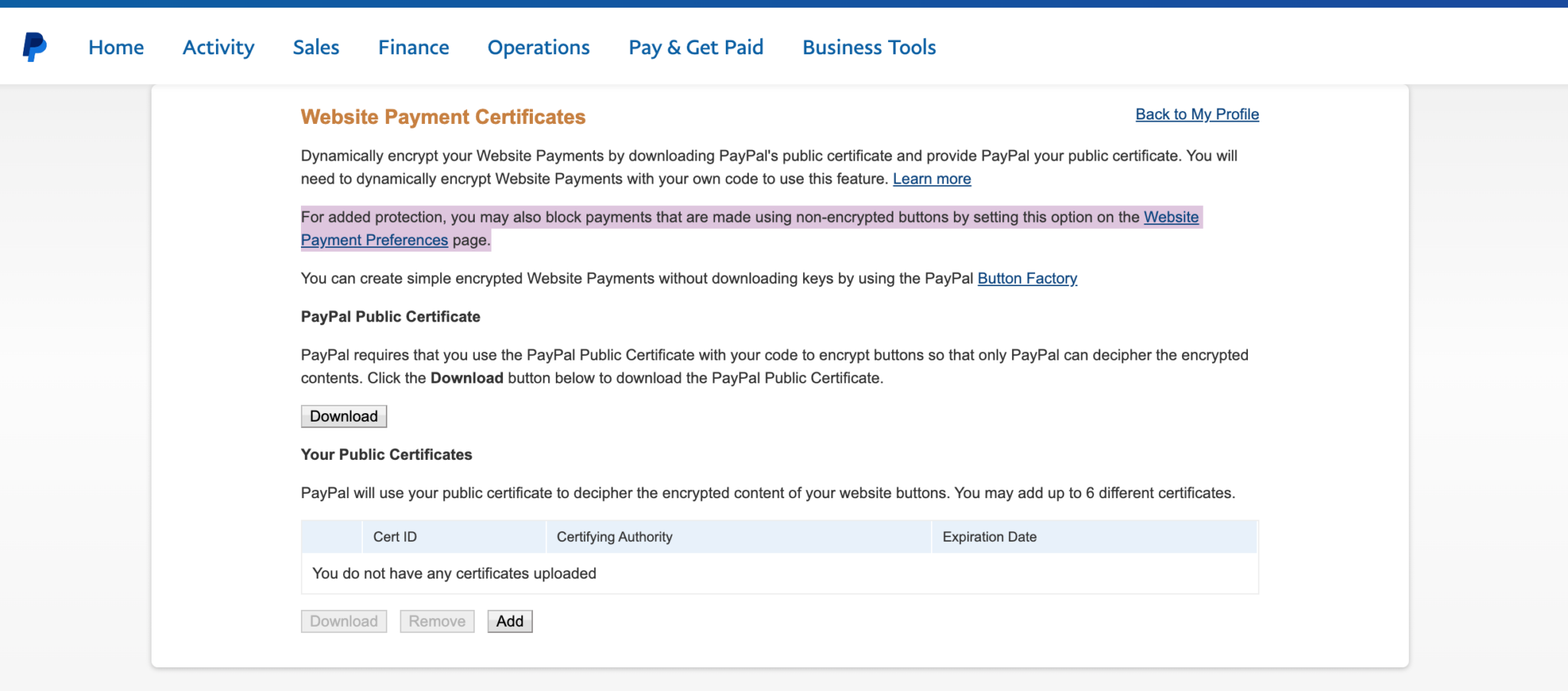
Task: Select the Sales tab
Action: click(x=315, y=47)
